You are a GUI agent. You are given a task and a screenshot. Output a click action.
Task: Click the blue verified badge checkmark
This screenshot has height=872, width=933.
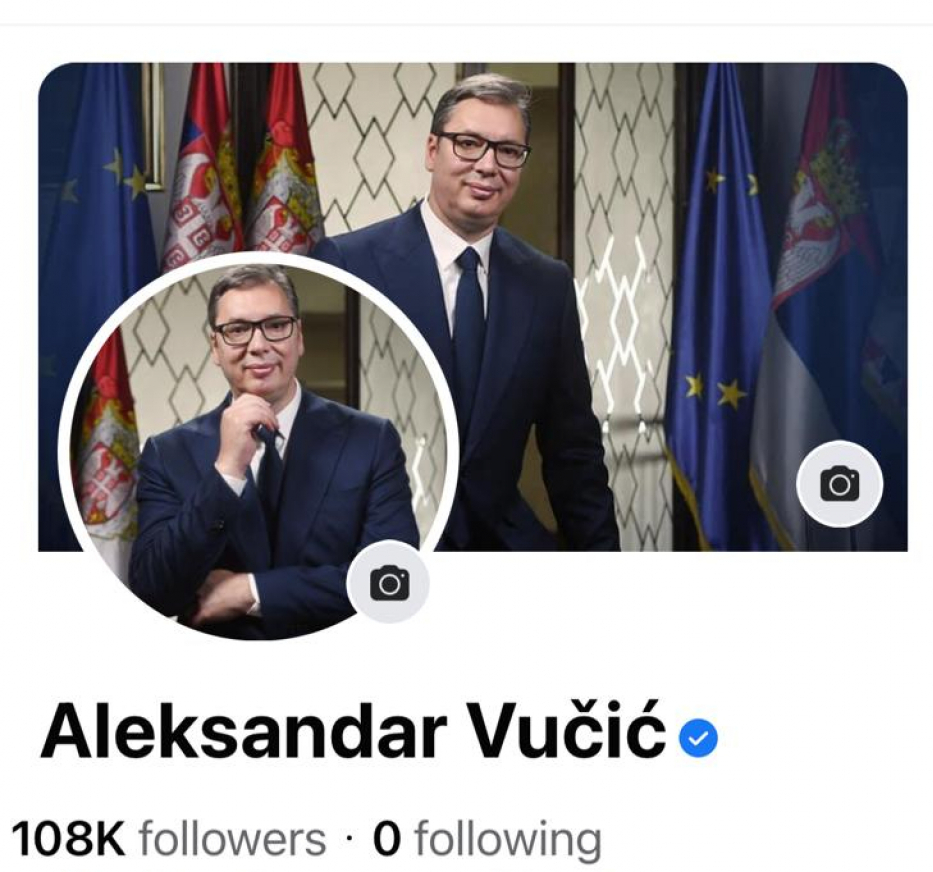click(x=699, y=739)
